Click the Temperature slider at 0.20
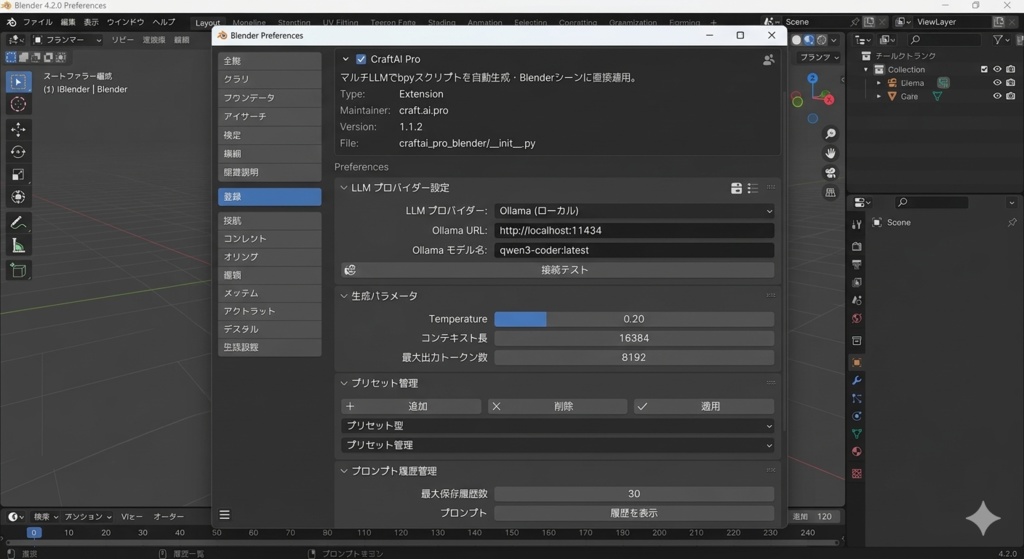1024x559 pixels. (x=634, y=319)
